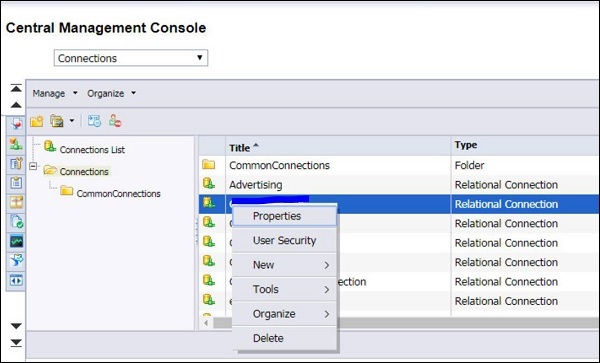Choose Delete from the context menu

[x=284, y=339]
